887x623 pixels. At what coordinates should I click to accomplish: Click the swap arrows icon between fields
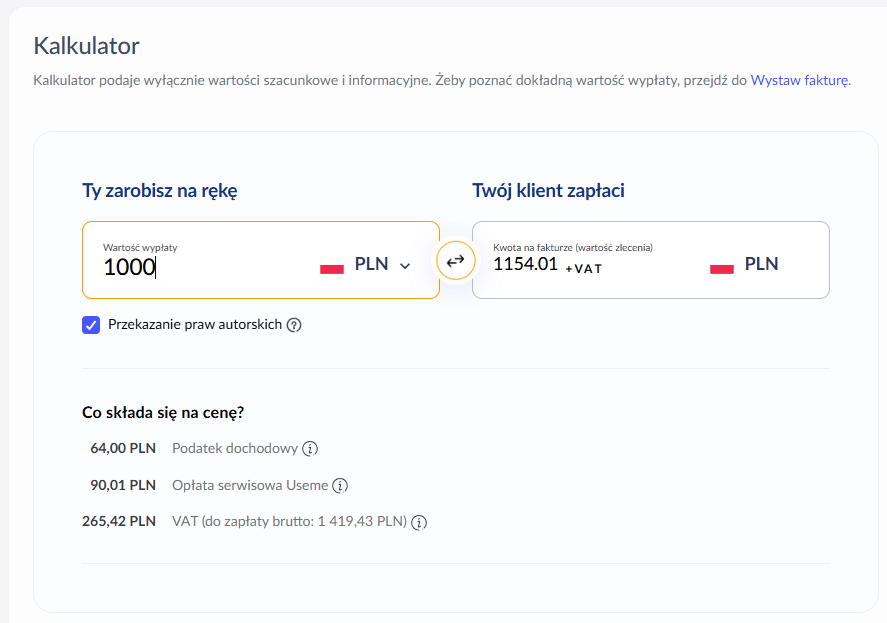(x=455, y=261)
